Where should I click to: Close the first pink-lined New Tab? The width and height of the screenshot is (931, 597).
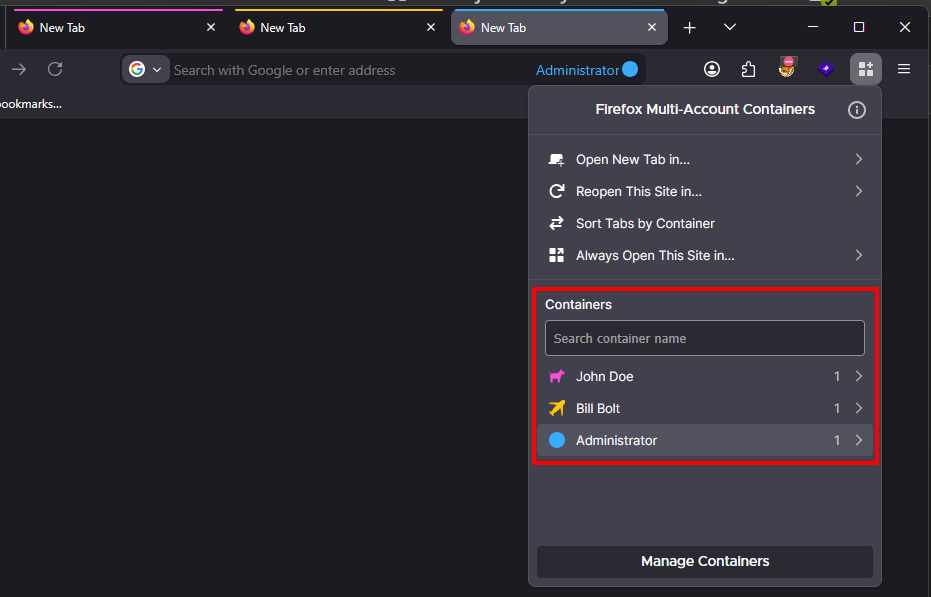pos(211,27)
